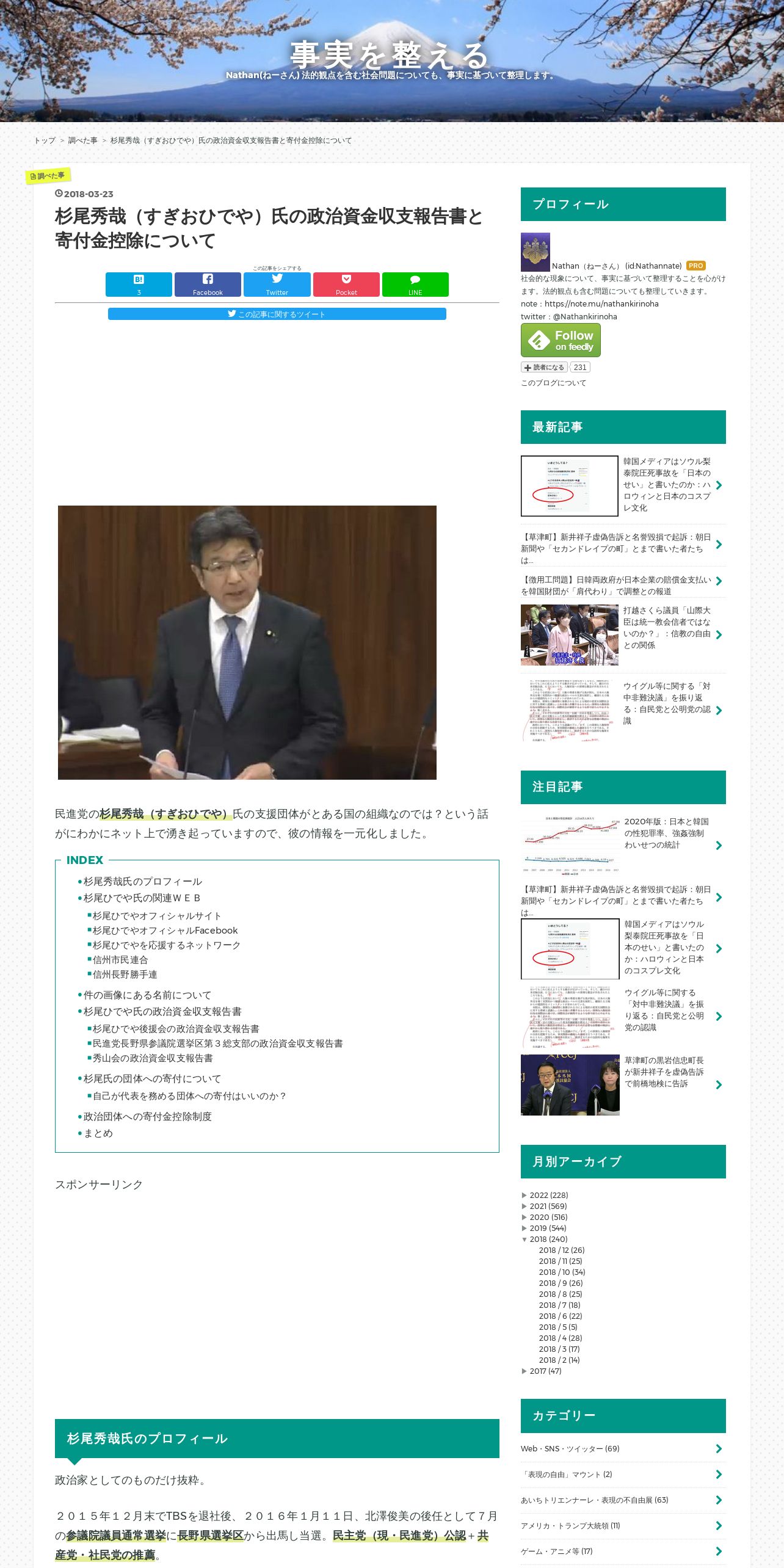Jump to 杉尾ひでやオフィシャルサイト in INDEX
The height and width of the screenshot is (1568, 784).
click(157, 916)
